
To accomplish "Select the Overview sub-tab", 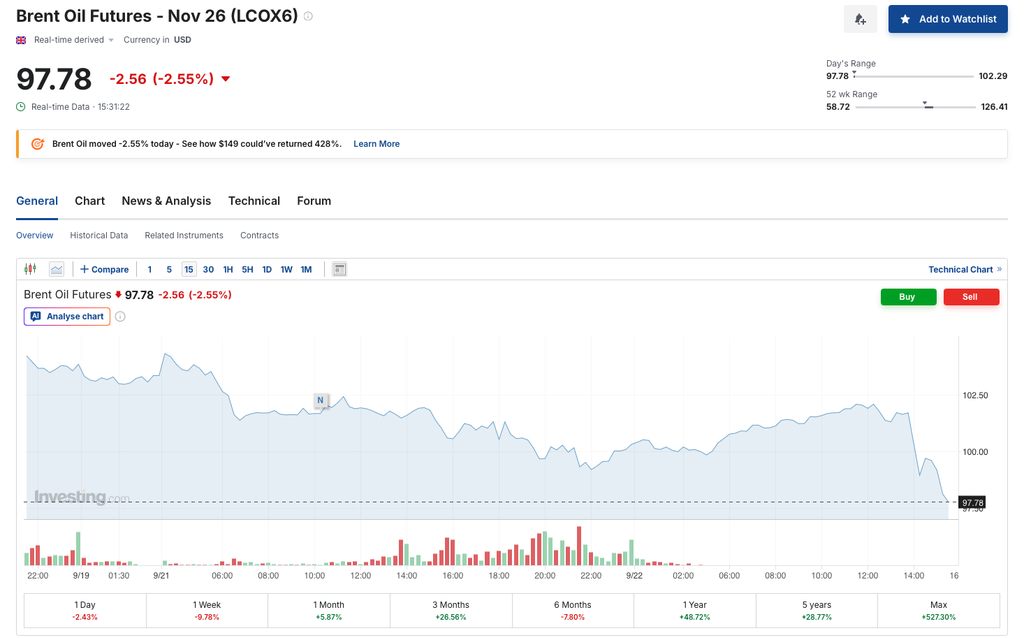I will click(35, 235).
